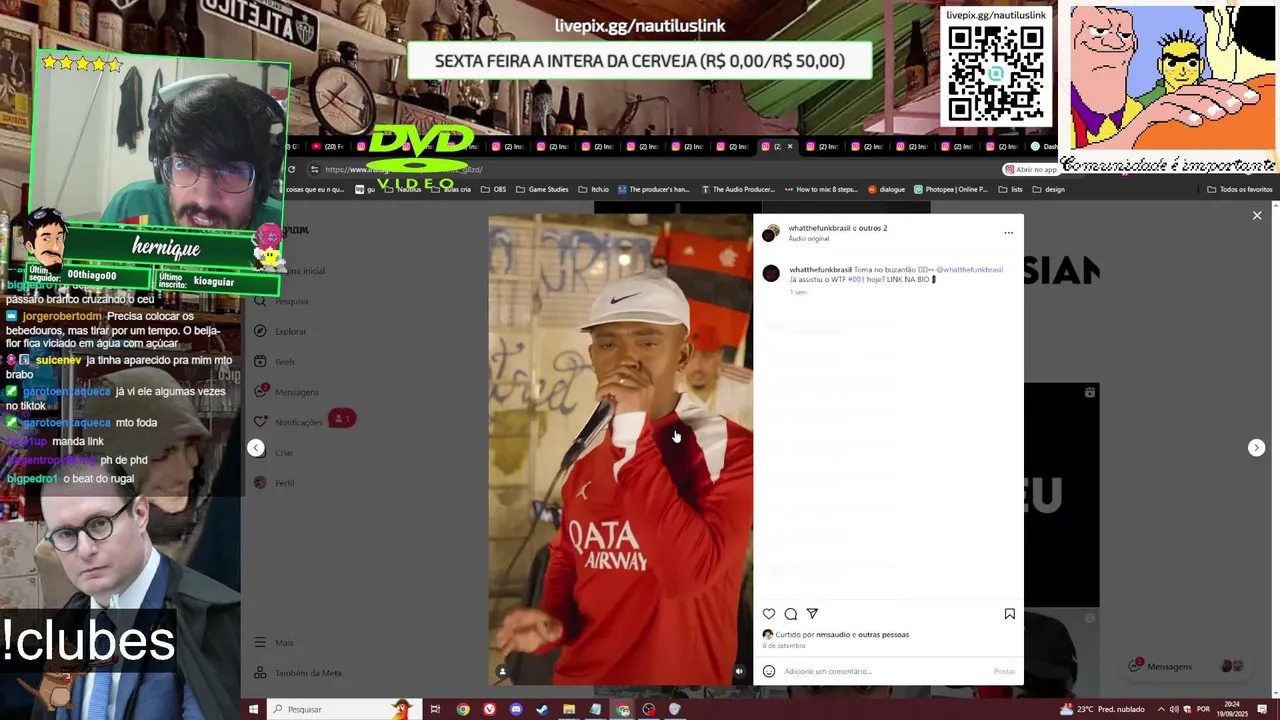1280x720 pixels.
Task: Click POR language indicator
Action: [x=1203, y=709]
